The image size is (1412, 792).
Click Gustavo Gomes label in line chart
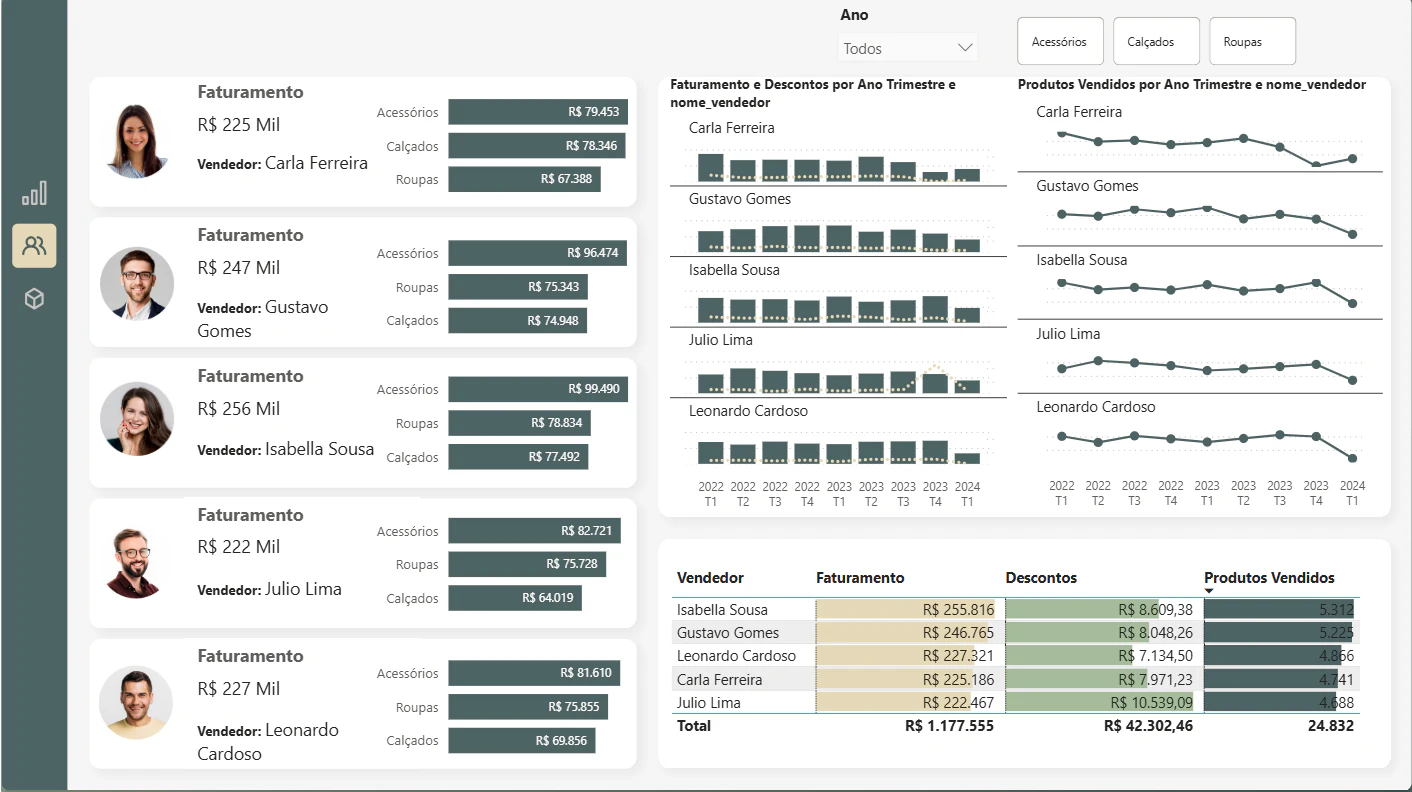[x=1087, y=186]
